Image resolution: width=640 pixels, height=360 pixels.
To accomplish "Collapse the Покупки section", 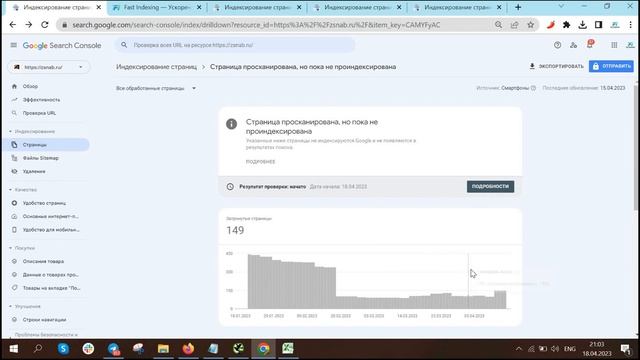I will (22, 248).
